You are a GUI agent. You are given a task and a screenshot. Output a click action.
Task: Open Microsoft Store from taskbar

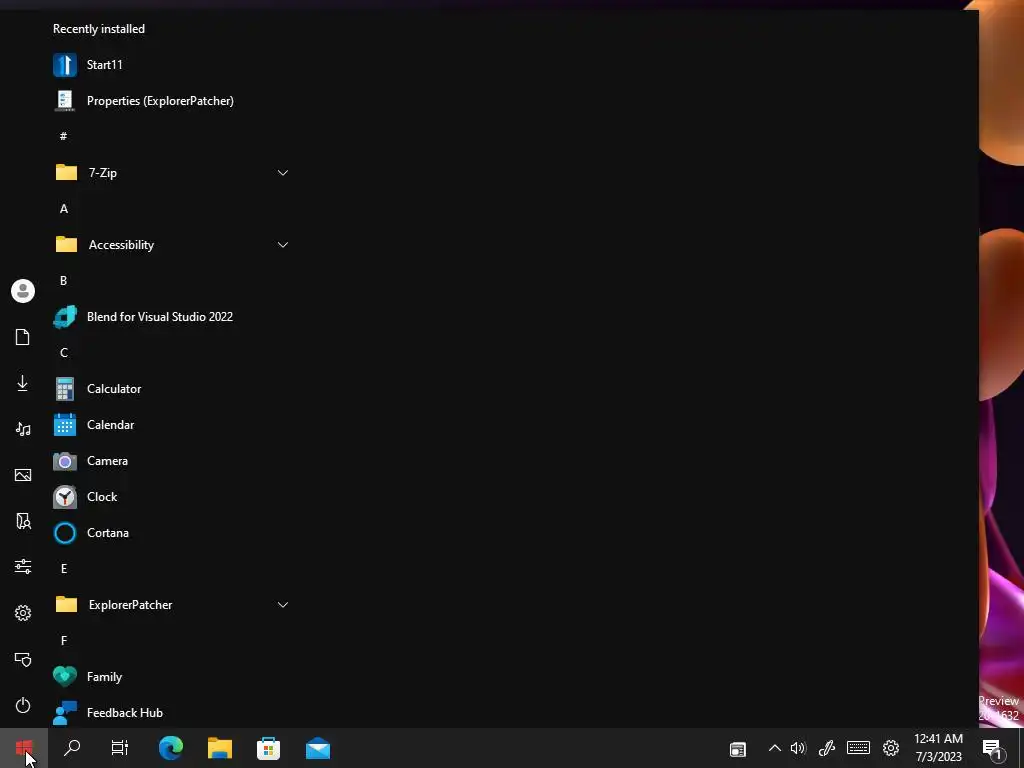[268, 748]
